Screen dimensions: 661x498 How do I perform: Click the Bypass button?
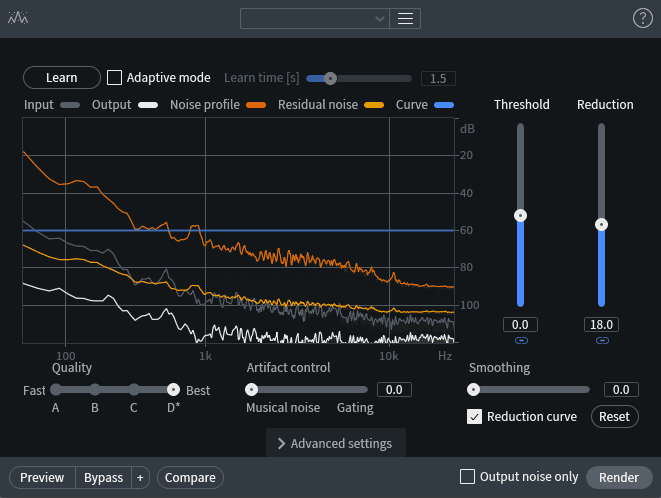click(x=103, y=477)
